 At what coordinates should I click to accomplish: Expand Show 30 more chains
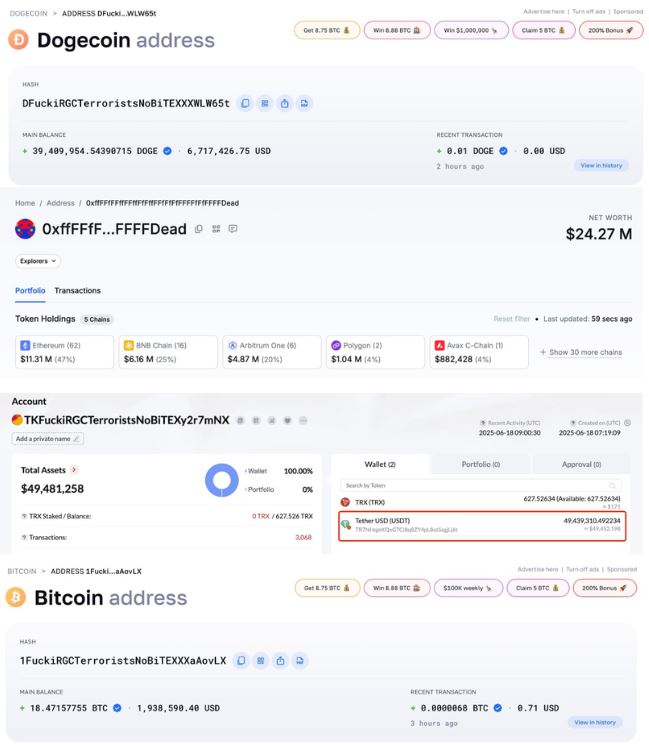click(581, 352)
